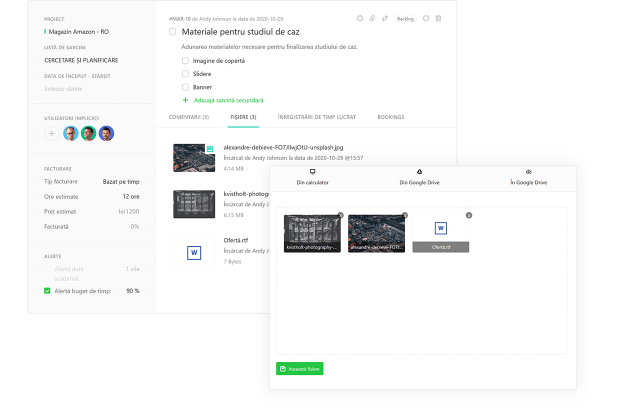
Task: Click the recurring task circular icon
Action: (x=426, y=19)
